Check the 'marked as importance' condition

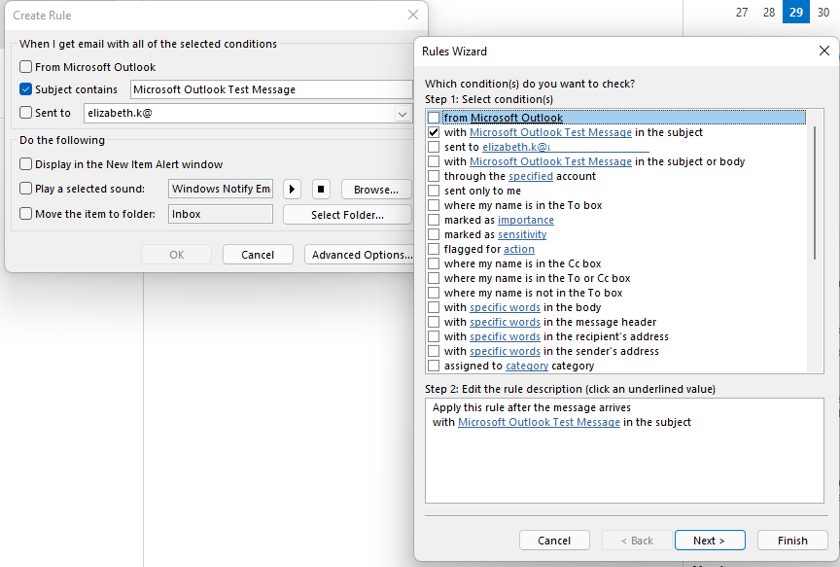point(434,220)
